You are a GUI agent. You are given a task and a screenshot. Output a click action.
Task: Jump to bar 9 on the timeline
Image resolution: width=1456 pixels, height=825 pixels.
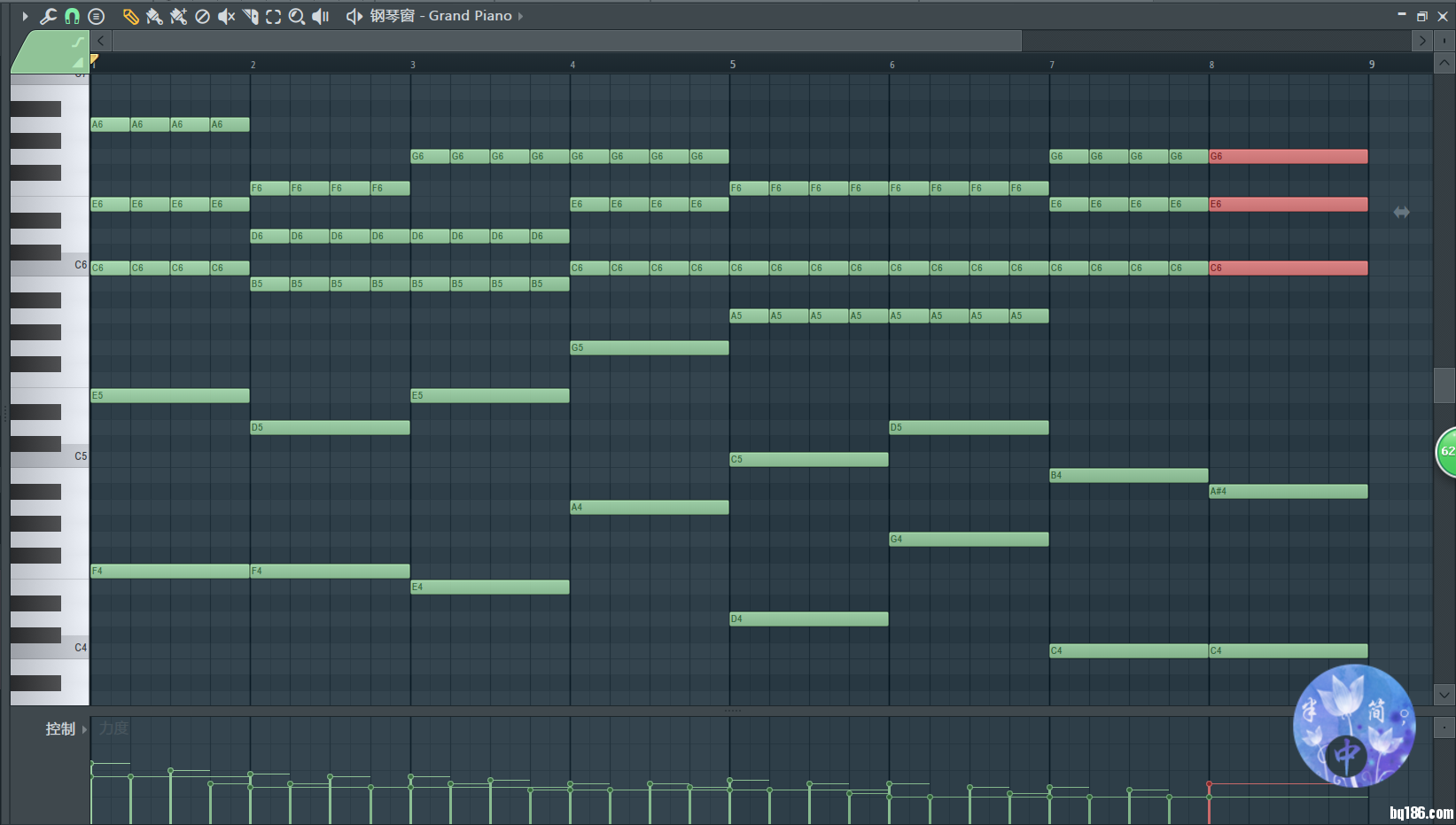1372,65
